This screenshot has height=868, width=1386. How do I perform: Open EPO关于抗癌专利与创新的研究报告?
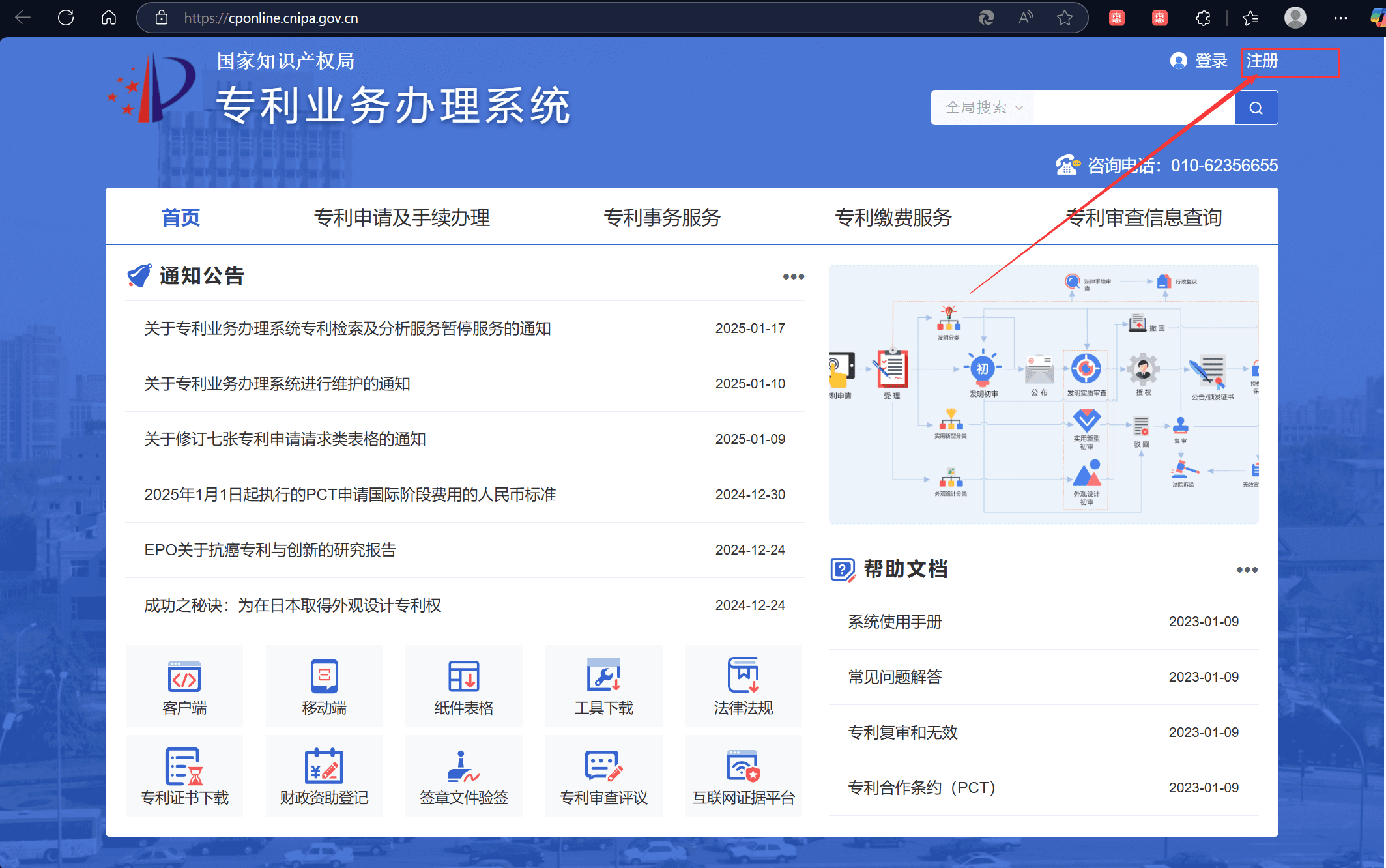click(270, 550)
